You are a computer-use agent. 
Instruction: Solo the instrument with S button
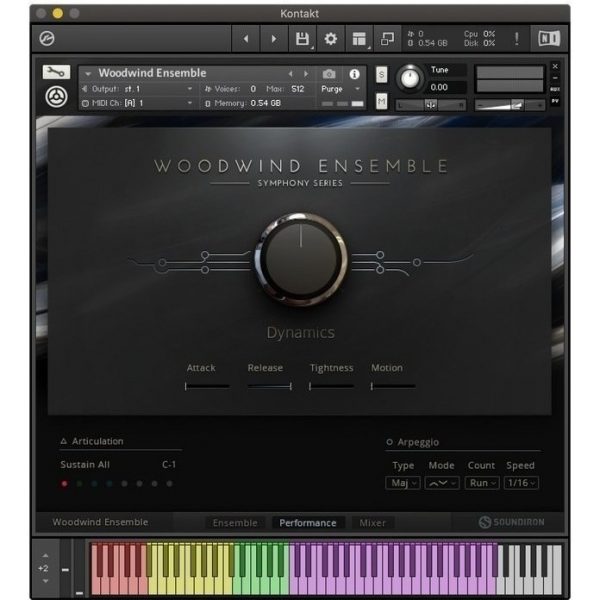click(x=382, y=75)
